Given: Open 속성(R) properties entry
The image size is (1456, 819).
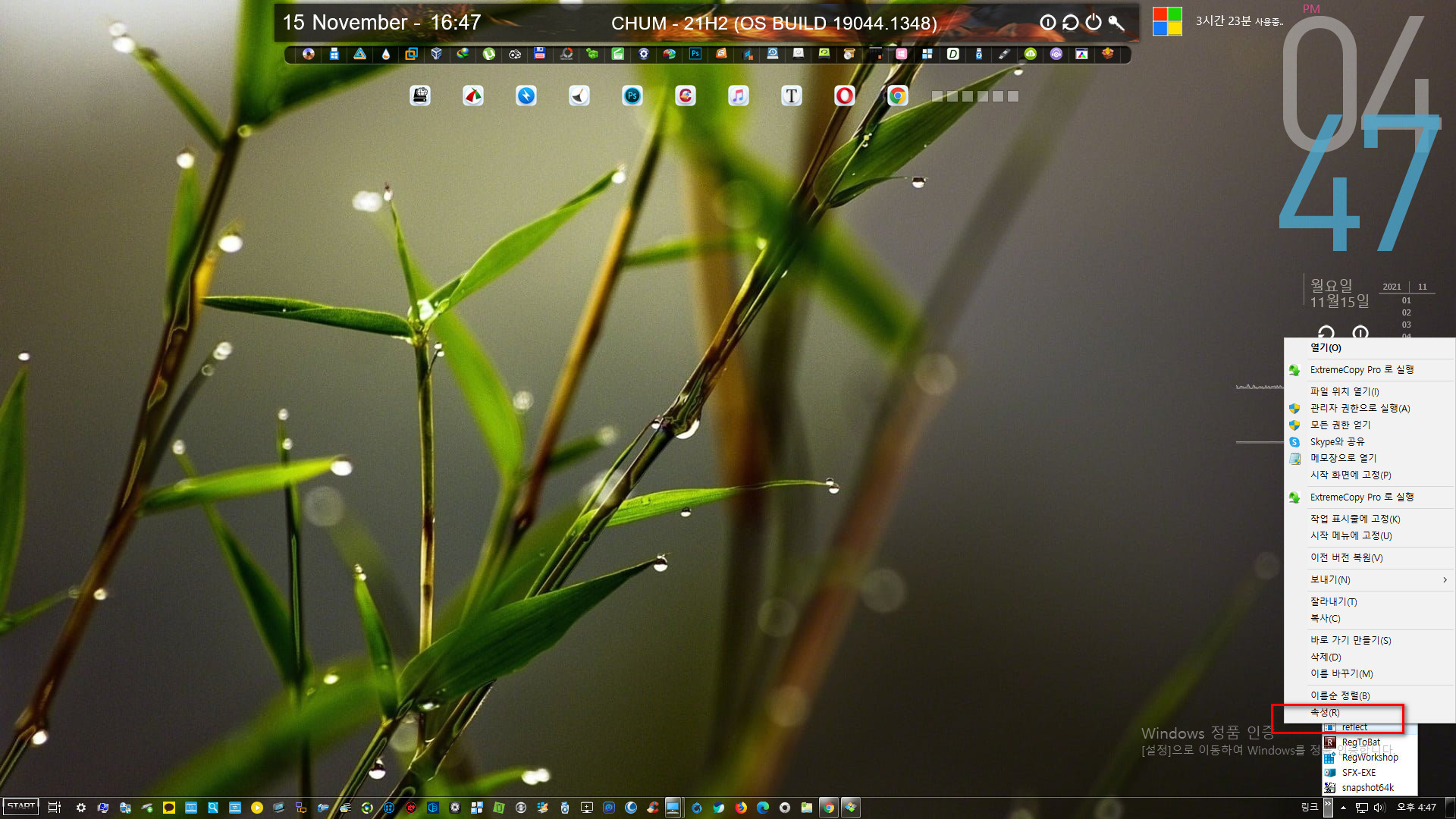Looking at the screenshot, I should 1370,713.
